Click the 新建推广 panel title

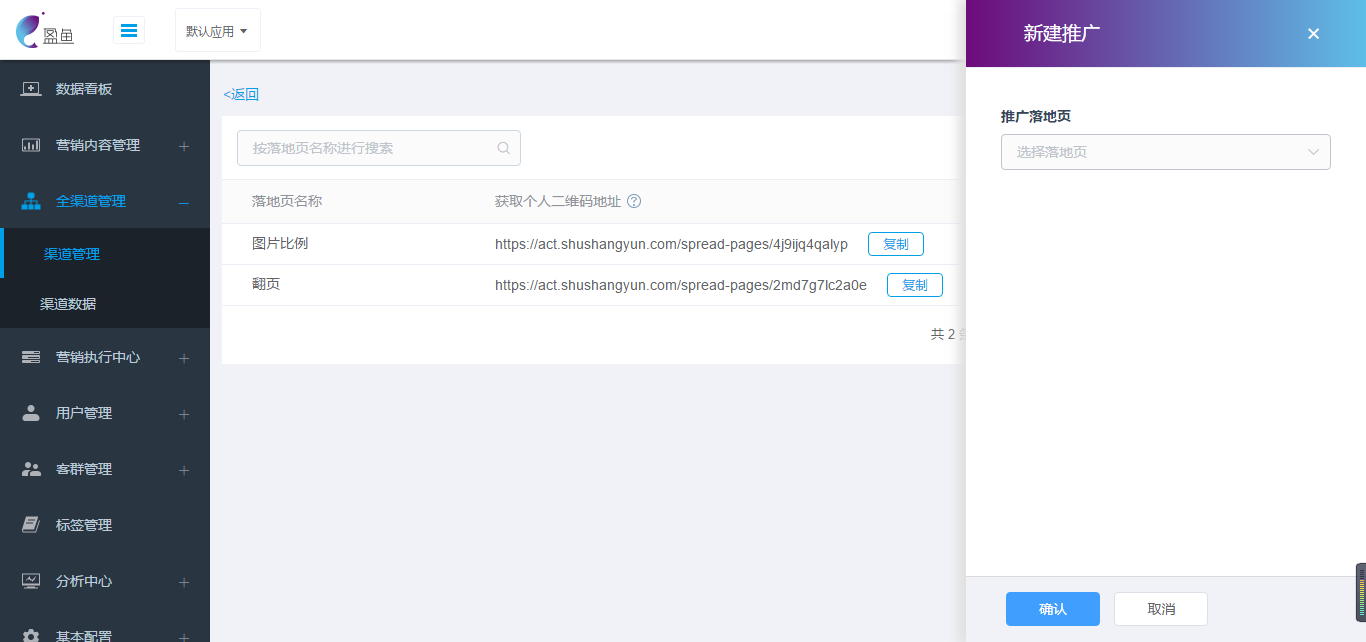1062,33
